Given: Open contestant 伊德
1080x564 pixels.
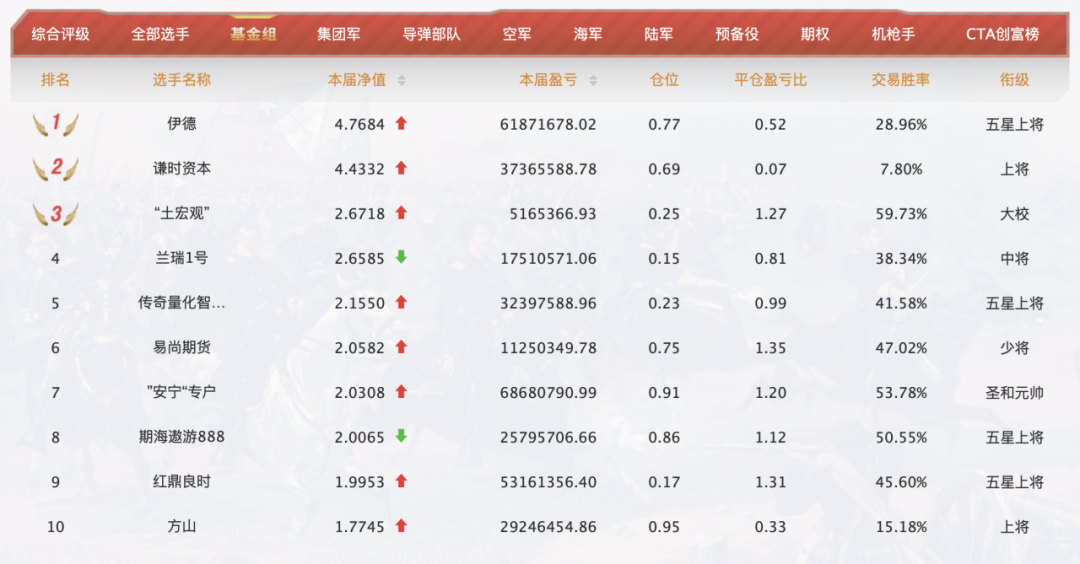Looking at the screenshot, I should click(182, 124).
